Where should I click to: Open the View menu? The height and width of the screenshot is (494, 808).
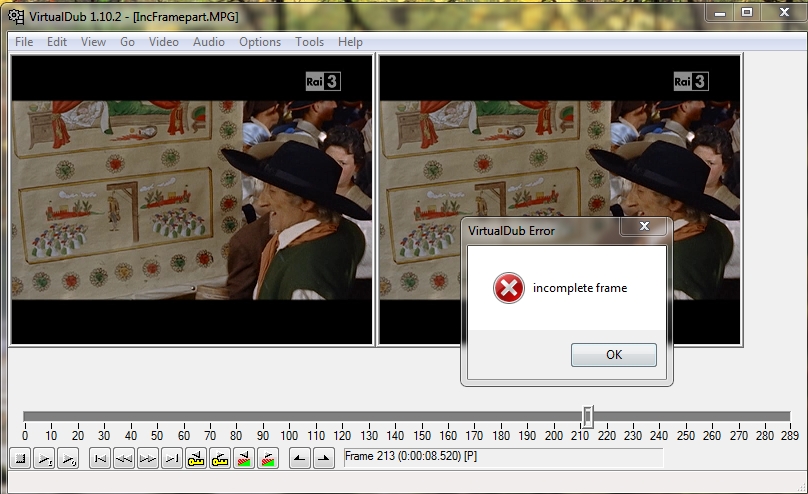click(93, 42)
